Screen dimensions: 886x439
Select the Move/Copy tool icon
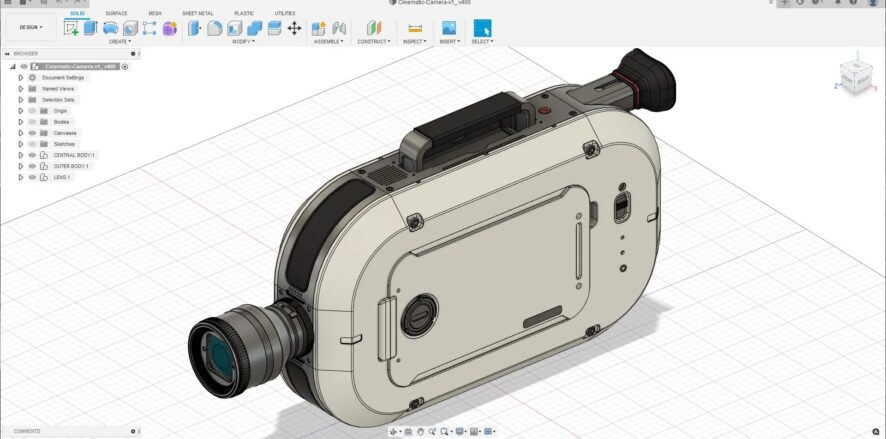(294, 28)
